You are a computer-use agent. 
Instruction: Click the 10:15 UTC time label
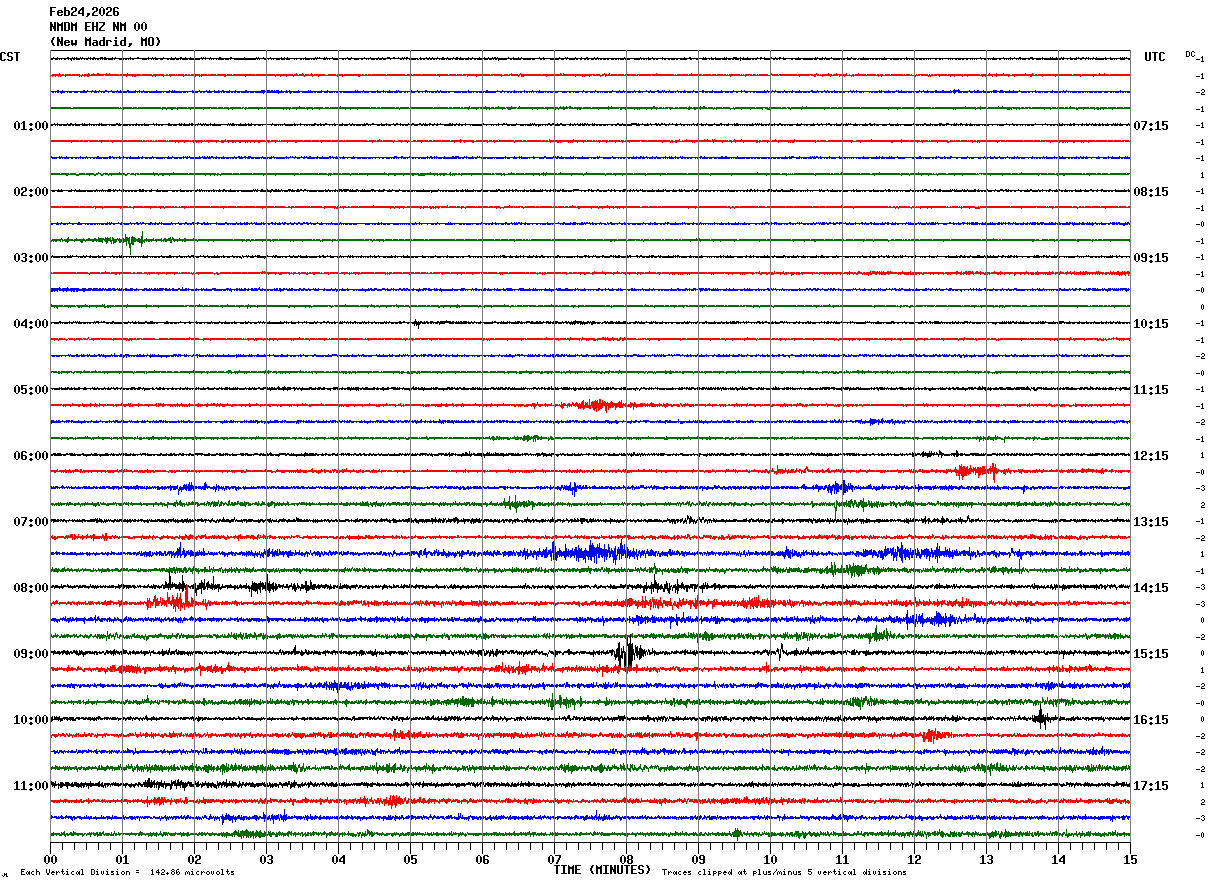pos(1151,324)
